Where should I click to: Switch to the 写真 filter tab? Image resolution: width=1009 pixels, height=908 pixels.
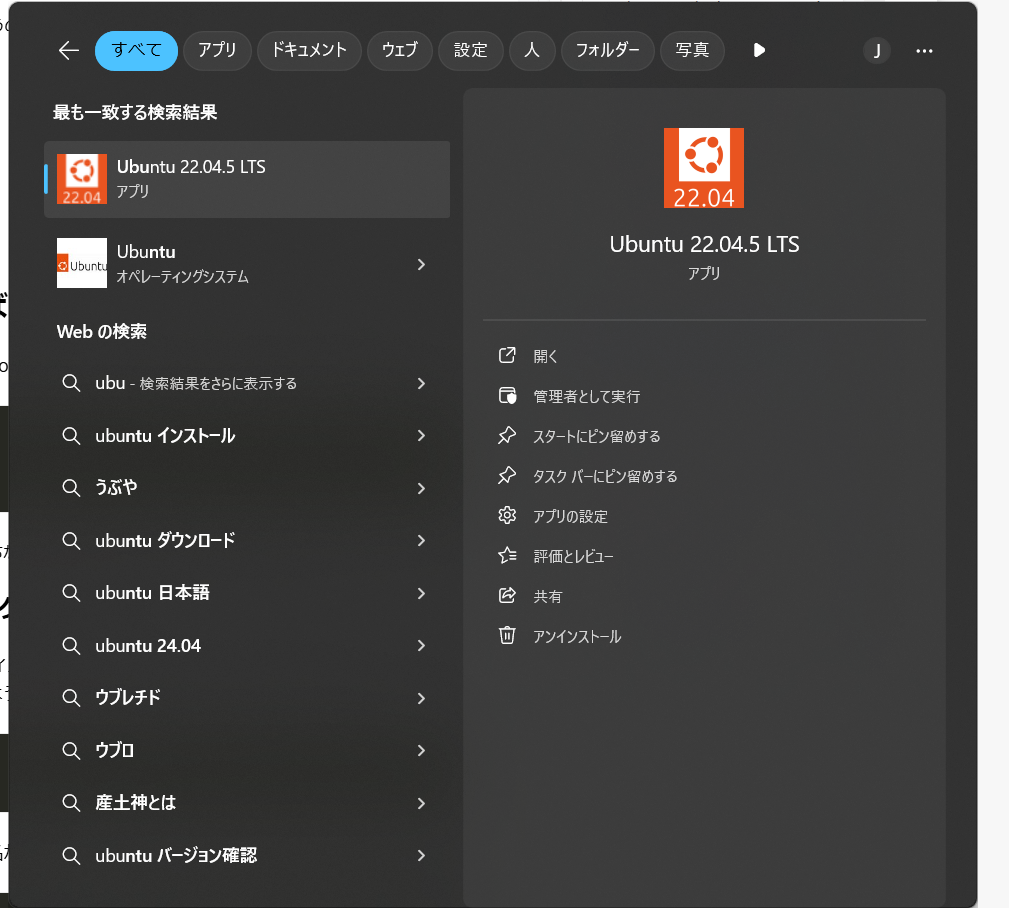point(692,50)
